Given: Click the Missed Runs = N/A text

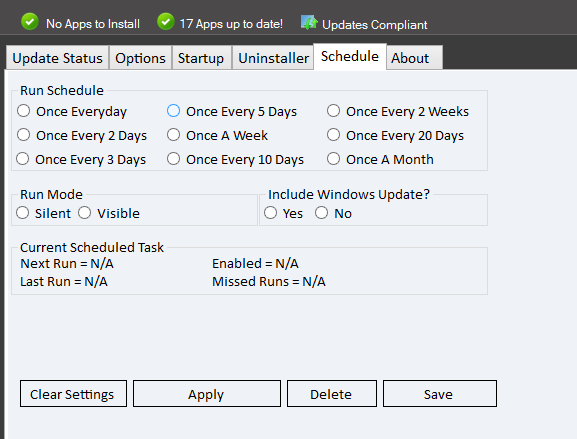Looking at the screenshot, I should [269, 282].
